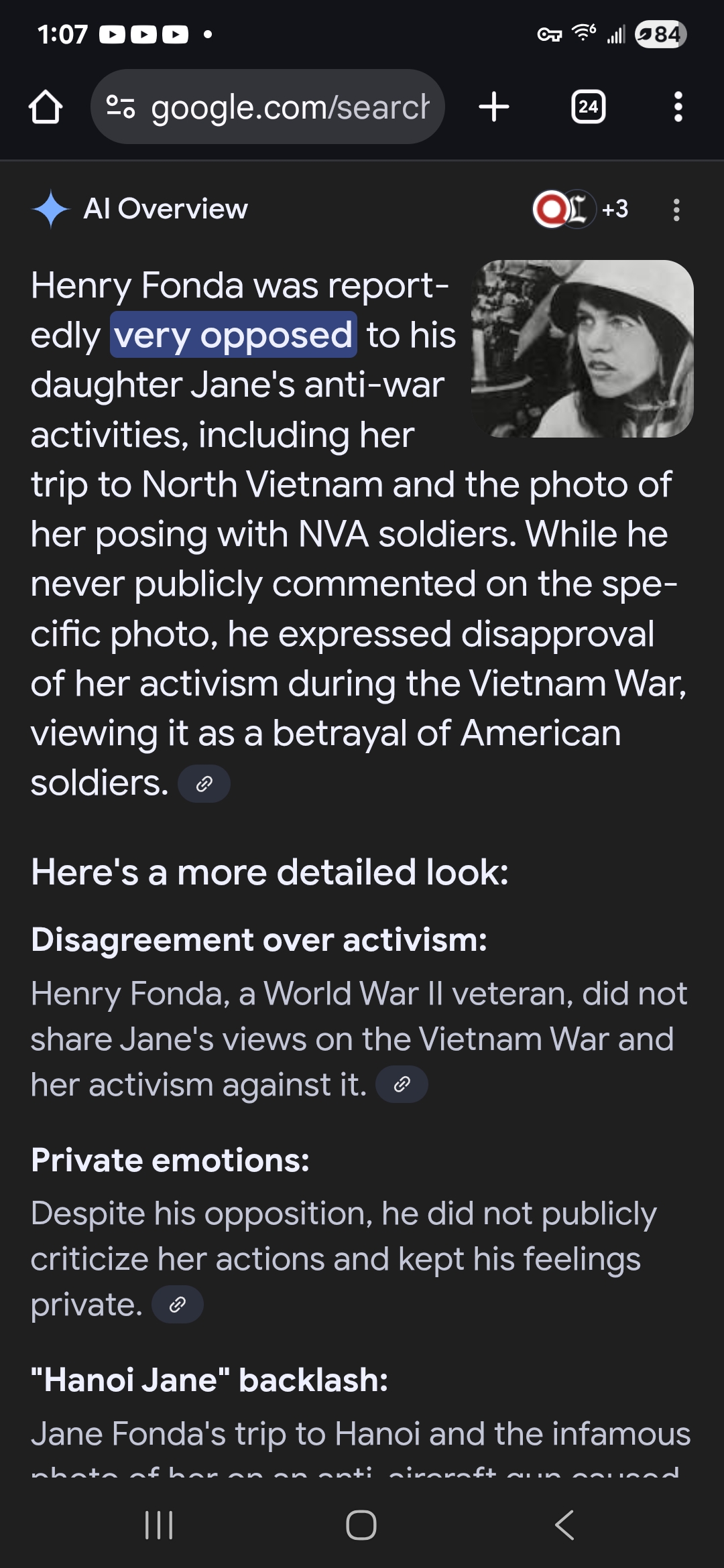This screenshot has width=724, height=1568.
Task: Tap the AI Overview sparkle icon
Action: click(x=51, y=209)
